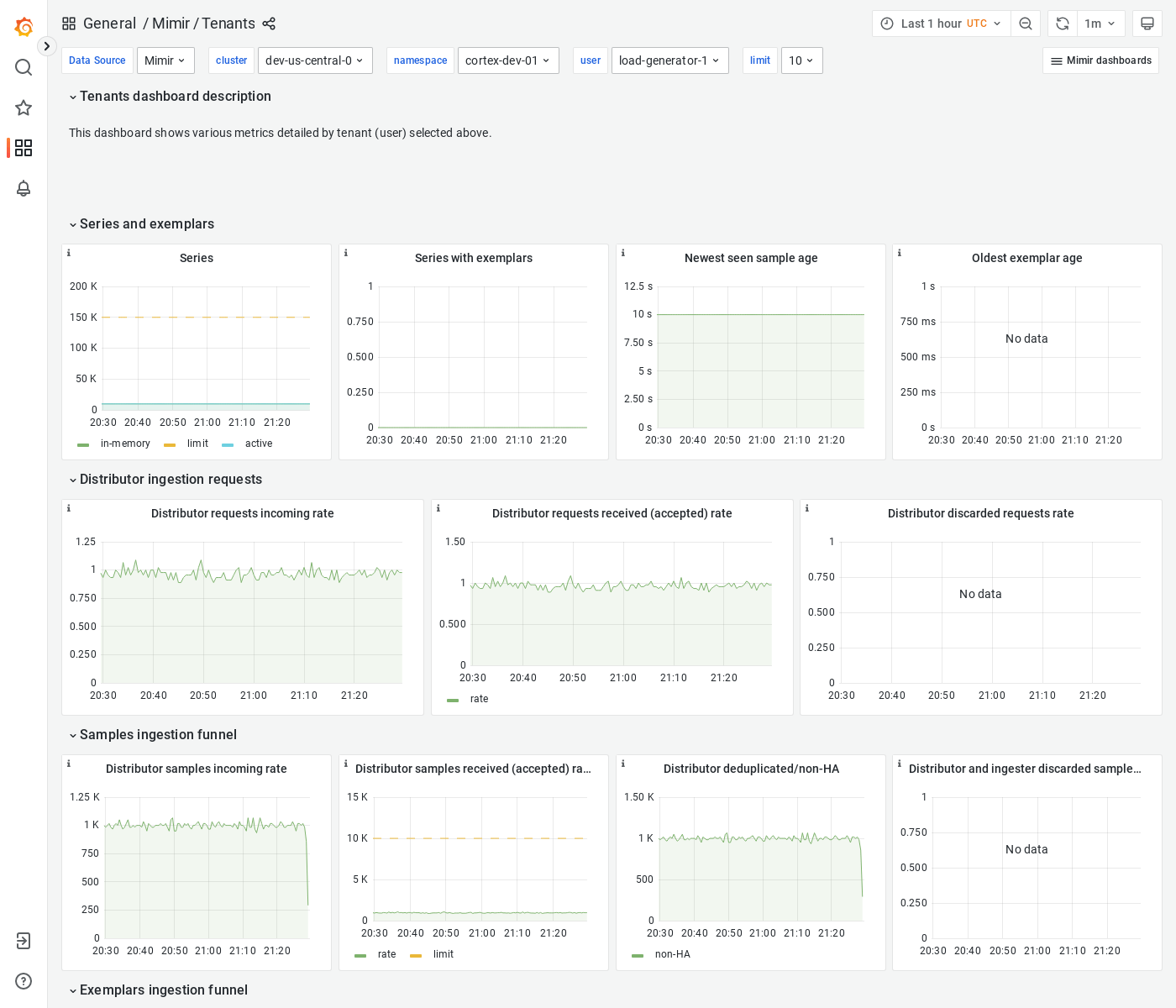
Task: Click the Dashboards icon in sidebar
Action: point(24,148)
